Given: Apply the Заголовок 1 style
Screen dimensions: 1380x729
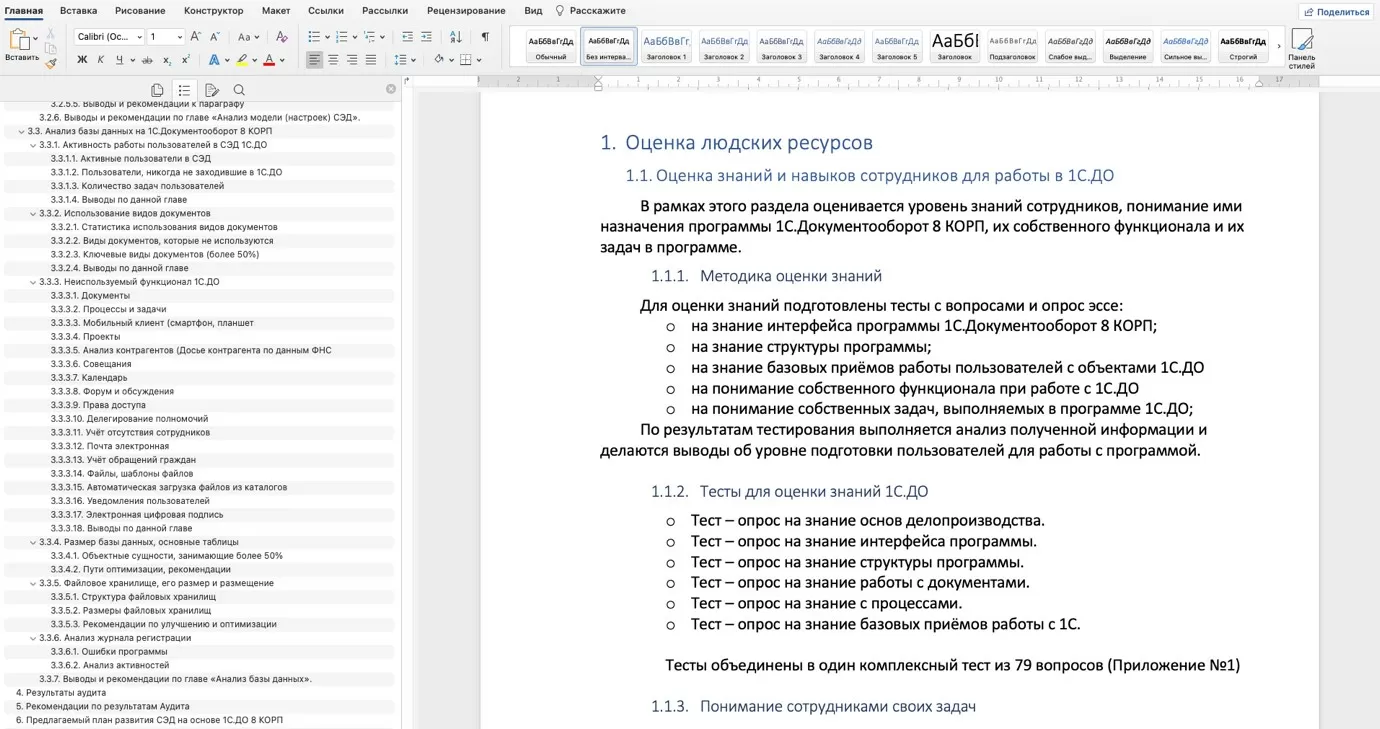Looking at the screenshot, I should click(x=666, y=46).
